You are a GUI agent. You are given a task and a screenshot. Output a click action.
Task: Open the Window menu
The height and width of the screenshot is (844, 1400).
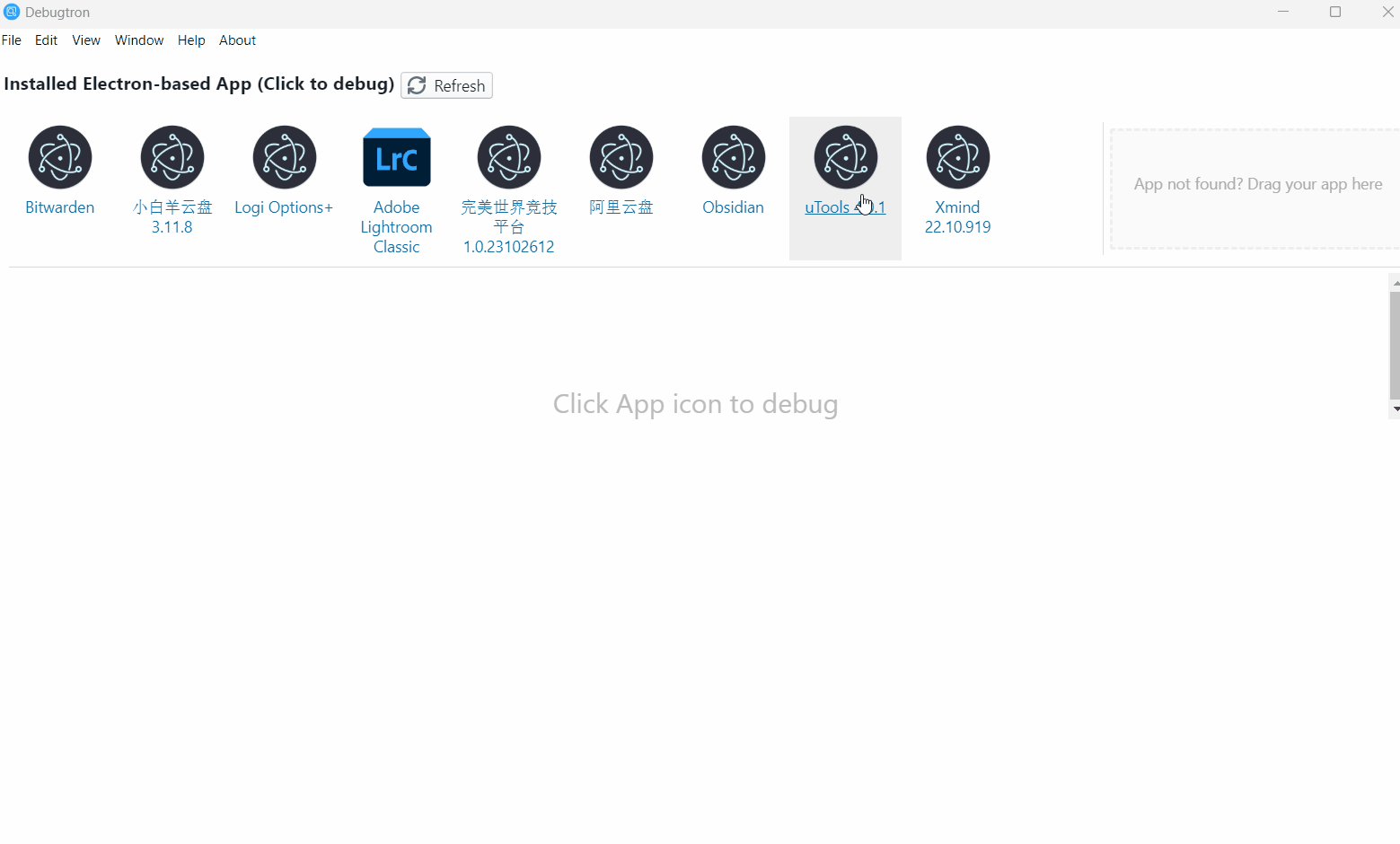(x=139, y=40)
